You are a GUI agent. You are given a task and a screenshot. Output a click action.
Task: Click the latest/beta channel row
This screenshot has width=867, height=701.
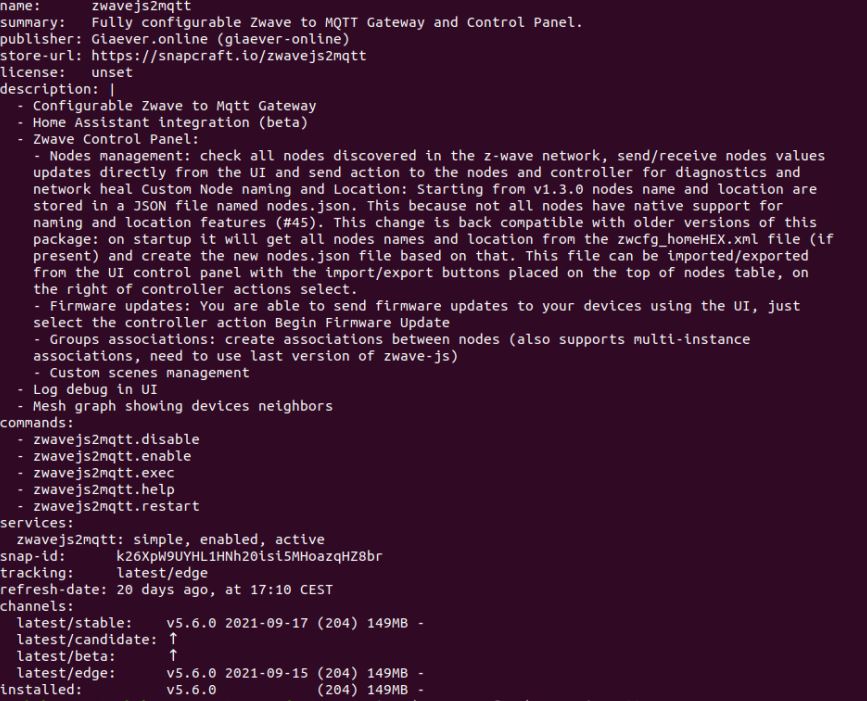pos(80,656)
